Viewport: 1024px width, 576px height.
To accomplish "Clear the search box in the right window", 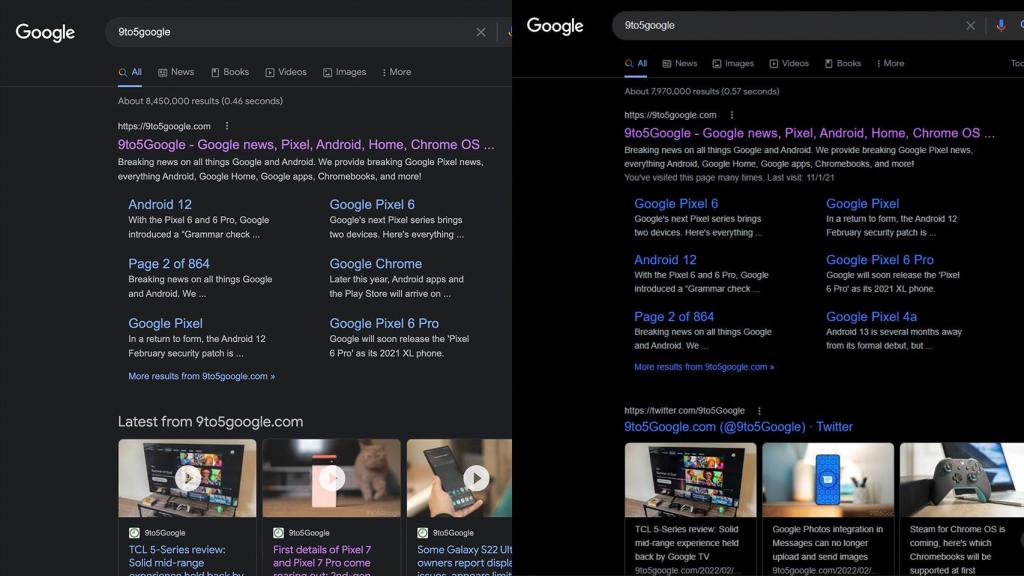I will tap(970, 25).
